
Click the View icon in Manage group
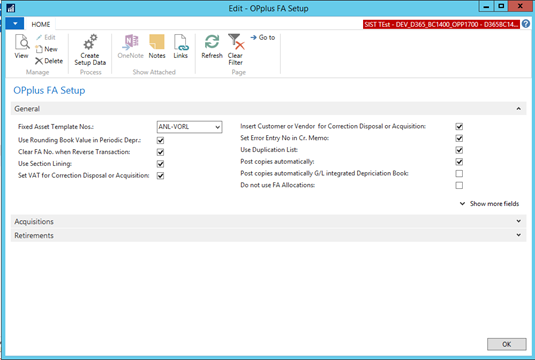pyautogui.click(x=22, y=42)
